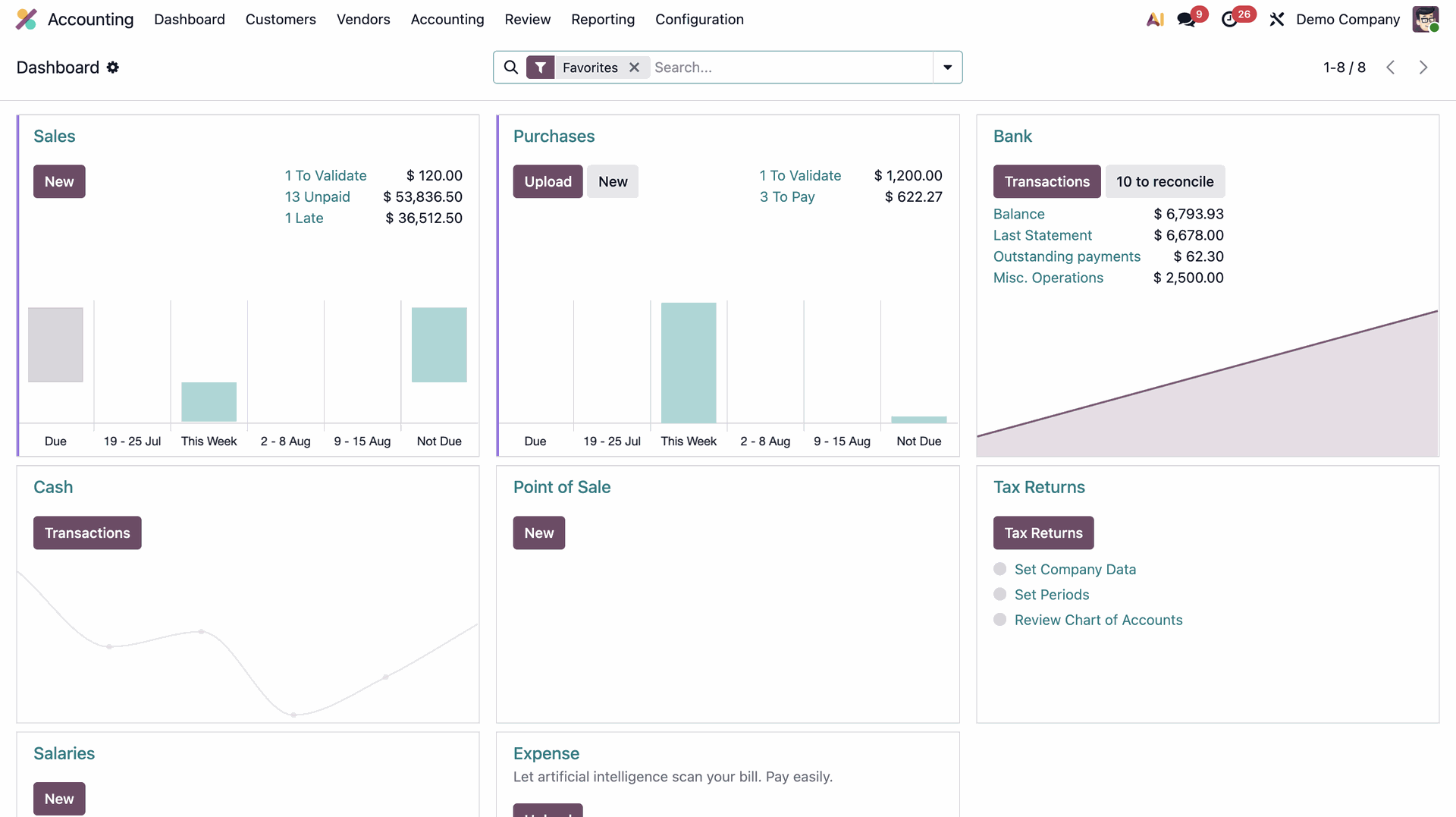
Task: Click Set Company Data step
Action: coord(1075,569)
